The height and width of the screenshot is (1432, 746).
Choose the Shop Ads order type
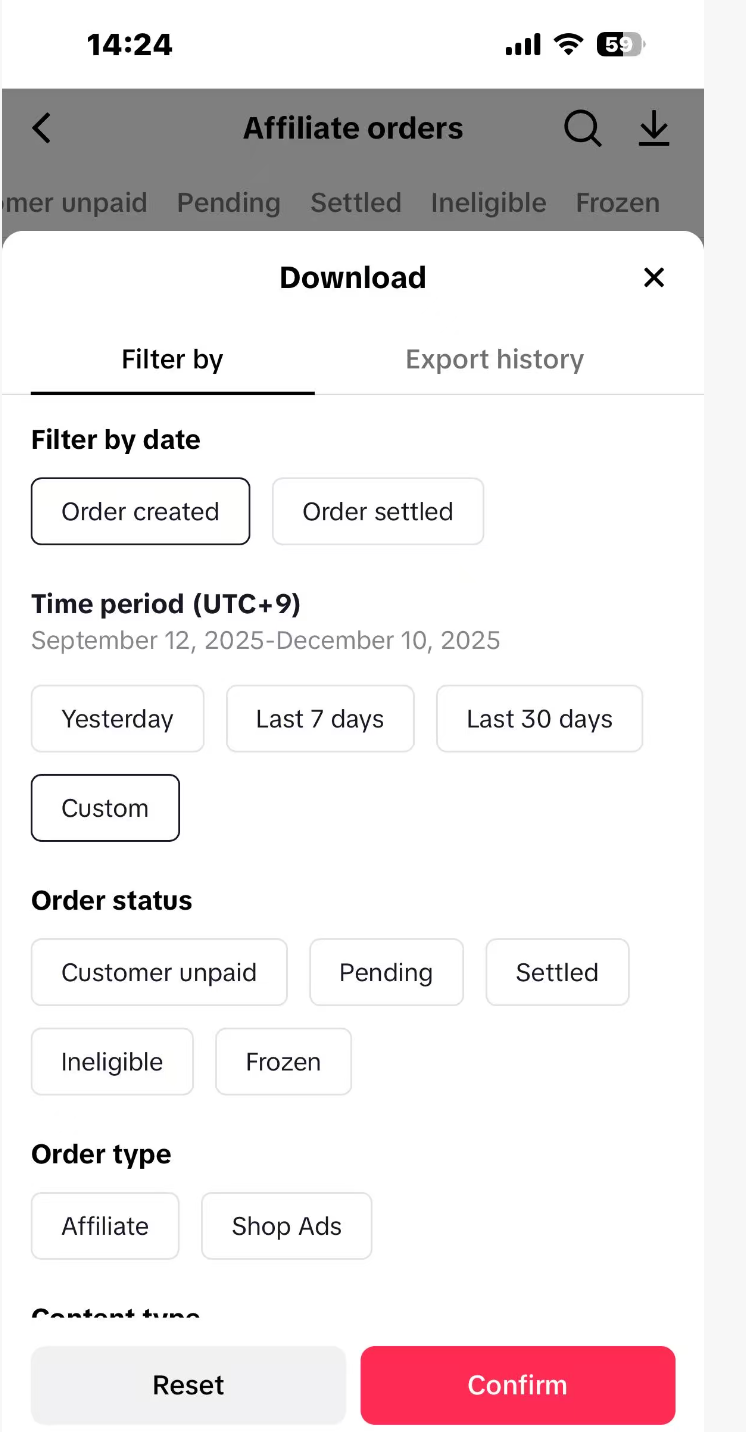pyautogui.click(x=286, y=1226)
